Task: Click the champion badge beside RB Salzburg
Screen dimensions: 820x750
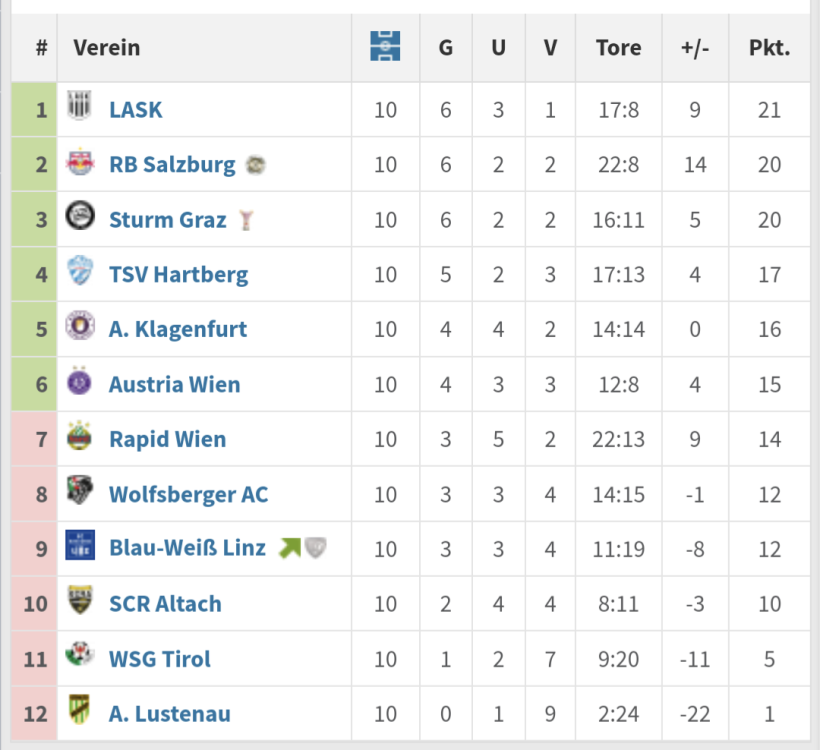Action: point(256,165)
